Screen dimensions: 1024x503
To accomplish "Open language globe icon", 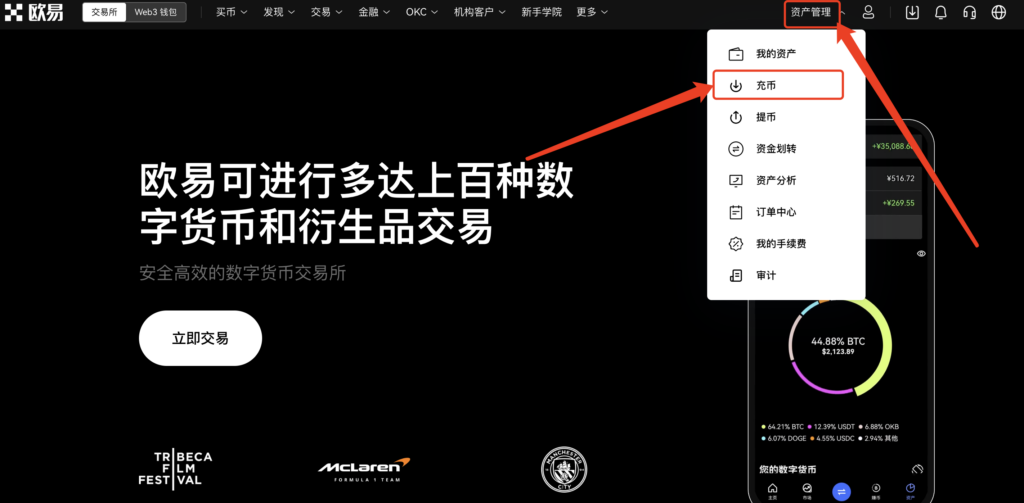I will tap(999, 12).
